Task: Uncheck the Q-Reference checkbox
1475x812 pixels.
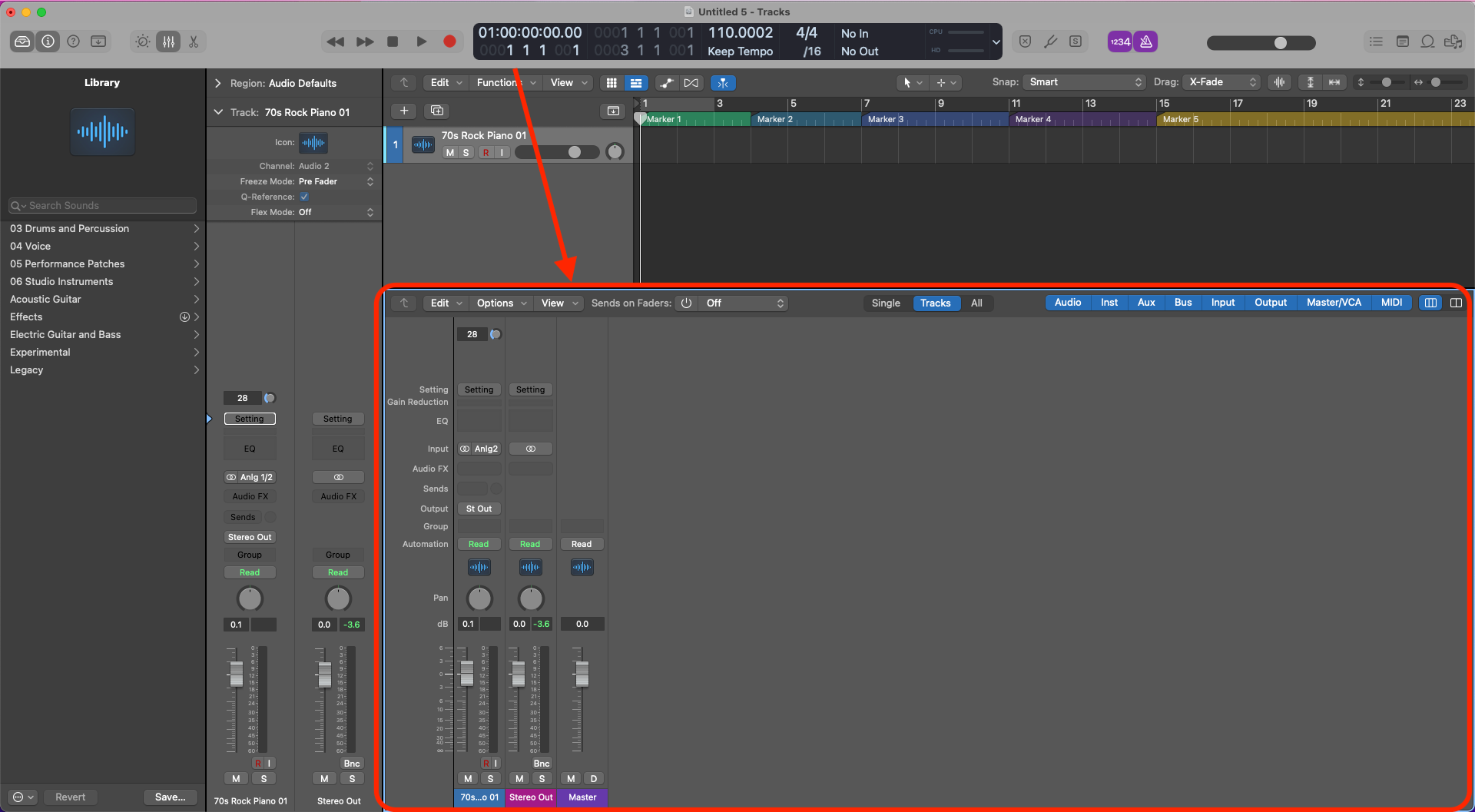Action: (304, 197)
